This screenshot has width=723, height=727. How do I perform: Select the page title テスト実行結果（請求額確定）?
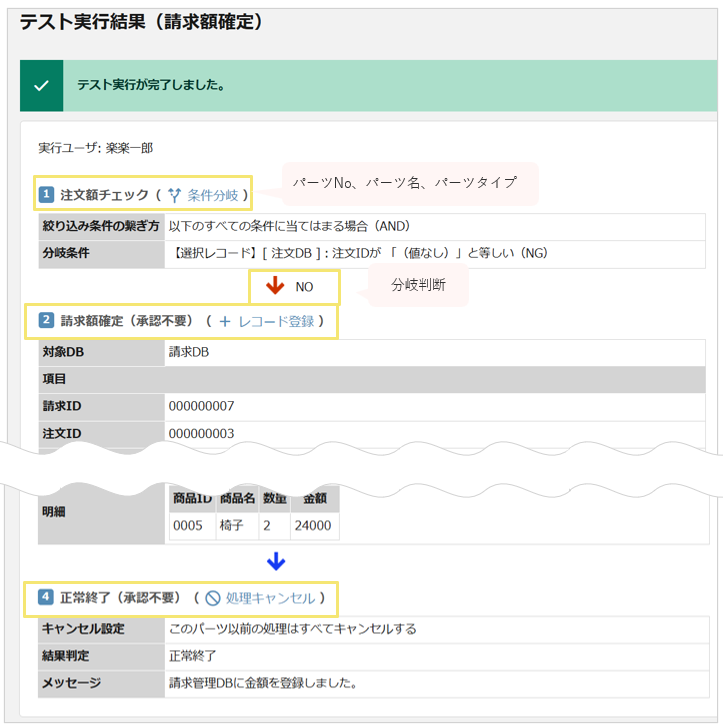point(141,22)
